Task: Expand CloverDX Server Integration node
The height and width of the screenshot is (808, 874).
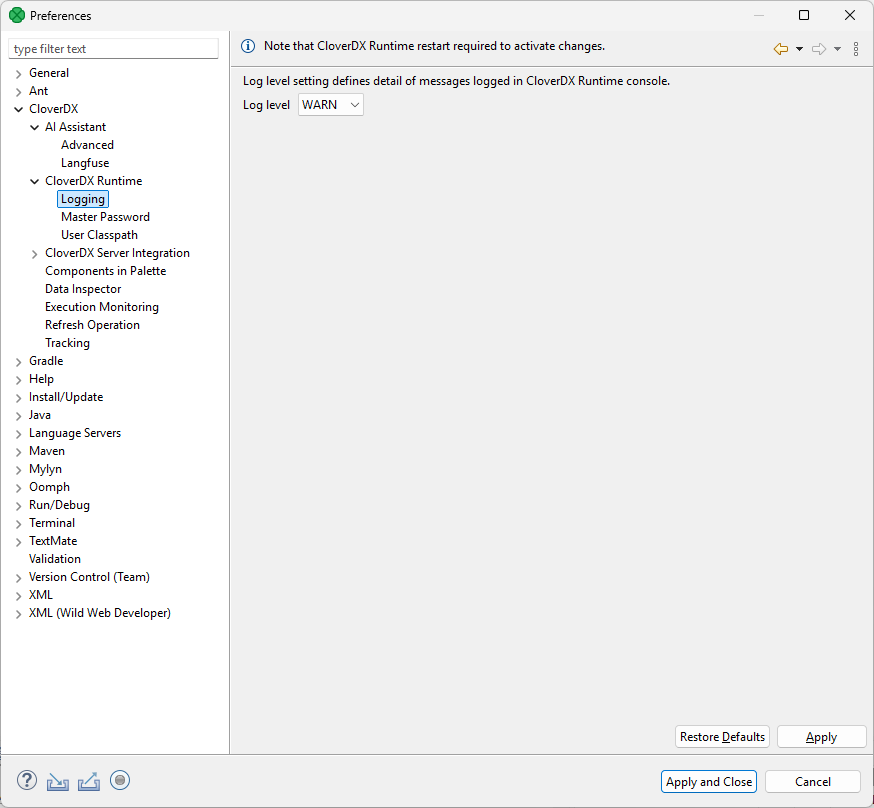Action: (x=35, y=254)
